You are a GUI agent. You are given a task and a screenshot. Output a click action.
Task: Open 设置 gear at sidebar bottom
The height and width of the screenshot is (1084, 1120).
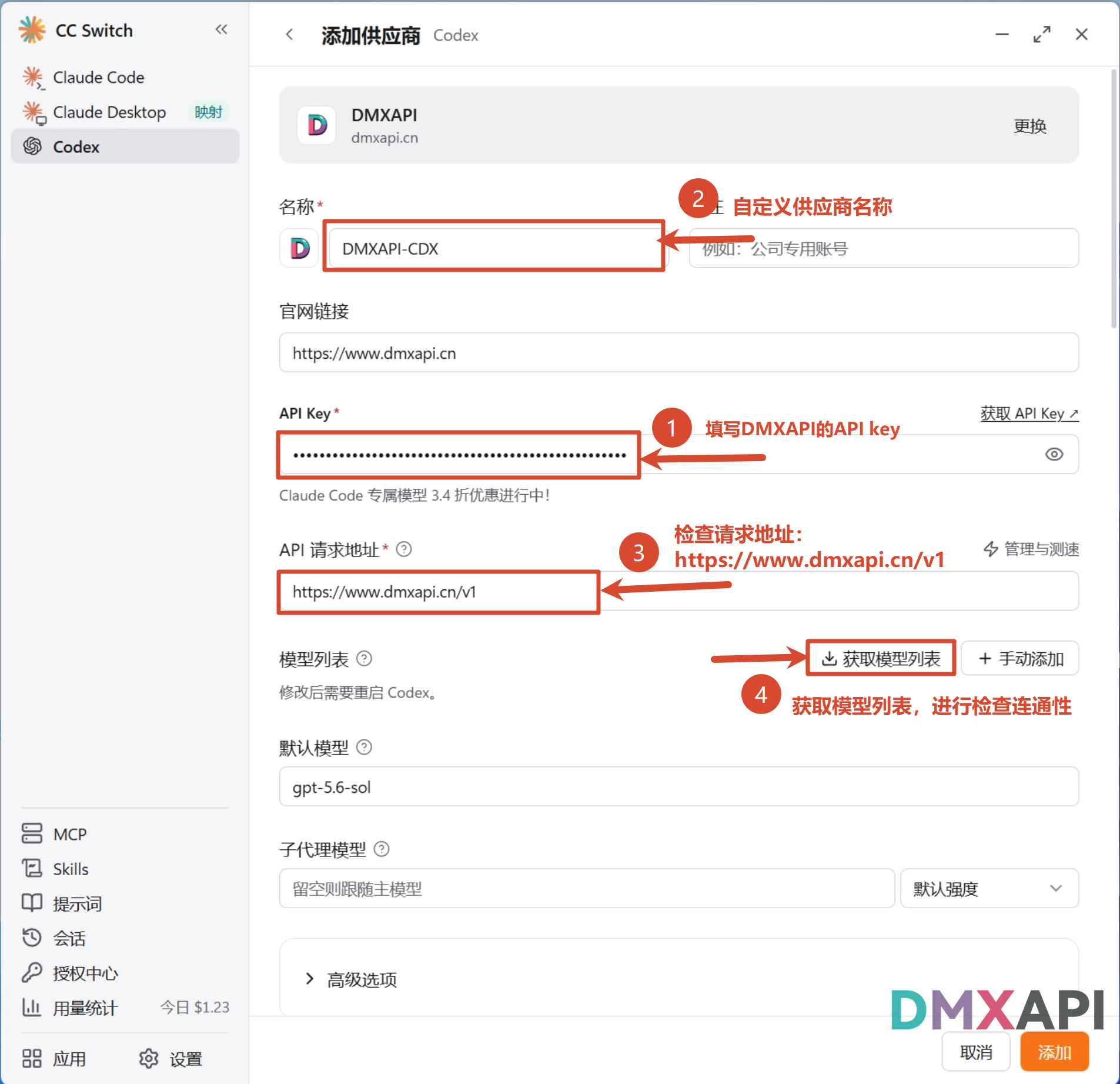pyautogui.click(x=171, y=1059)
